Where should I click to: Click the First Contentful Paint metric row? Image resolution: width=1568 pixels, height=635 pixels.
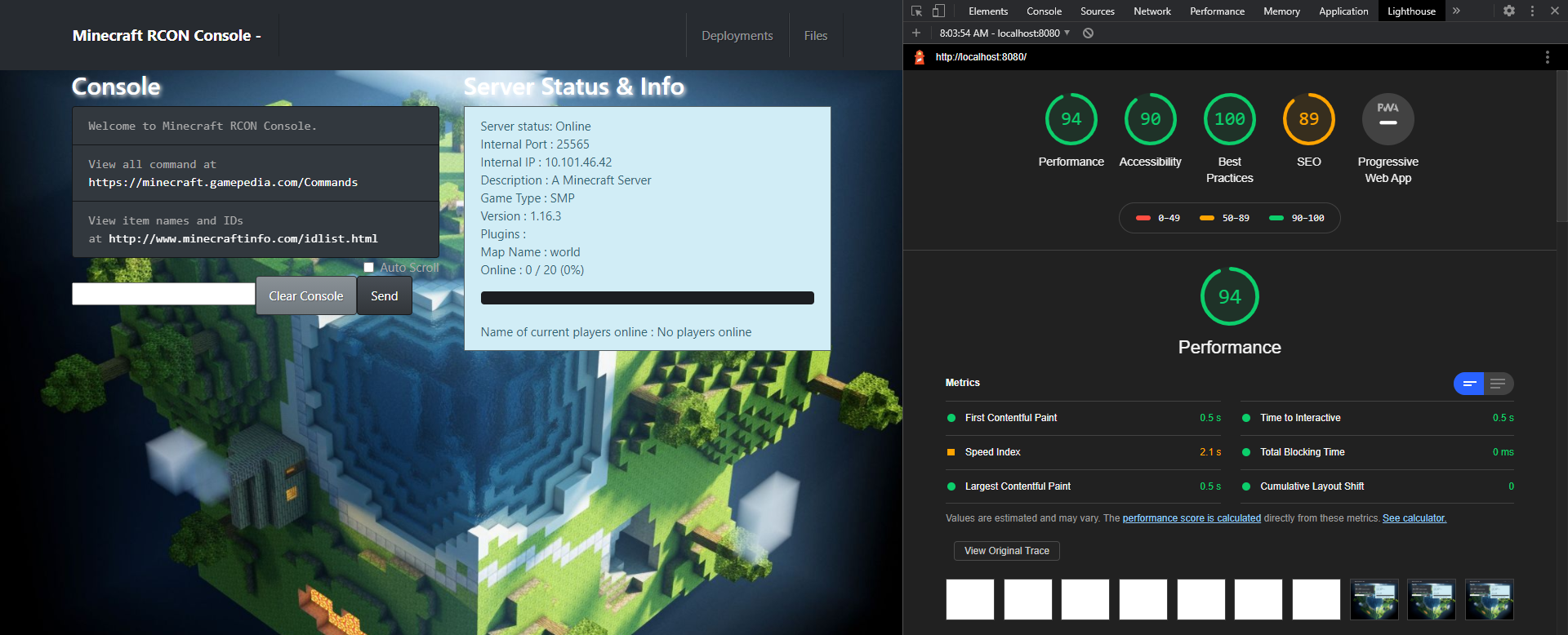point(1083,418)
